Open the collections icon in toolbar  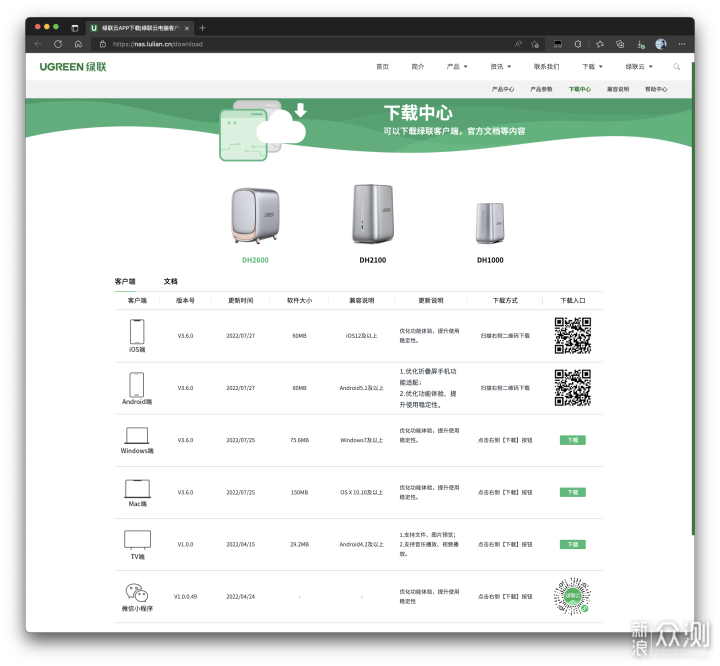[x=620, y=44]
